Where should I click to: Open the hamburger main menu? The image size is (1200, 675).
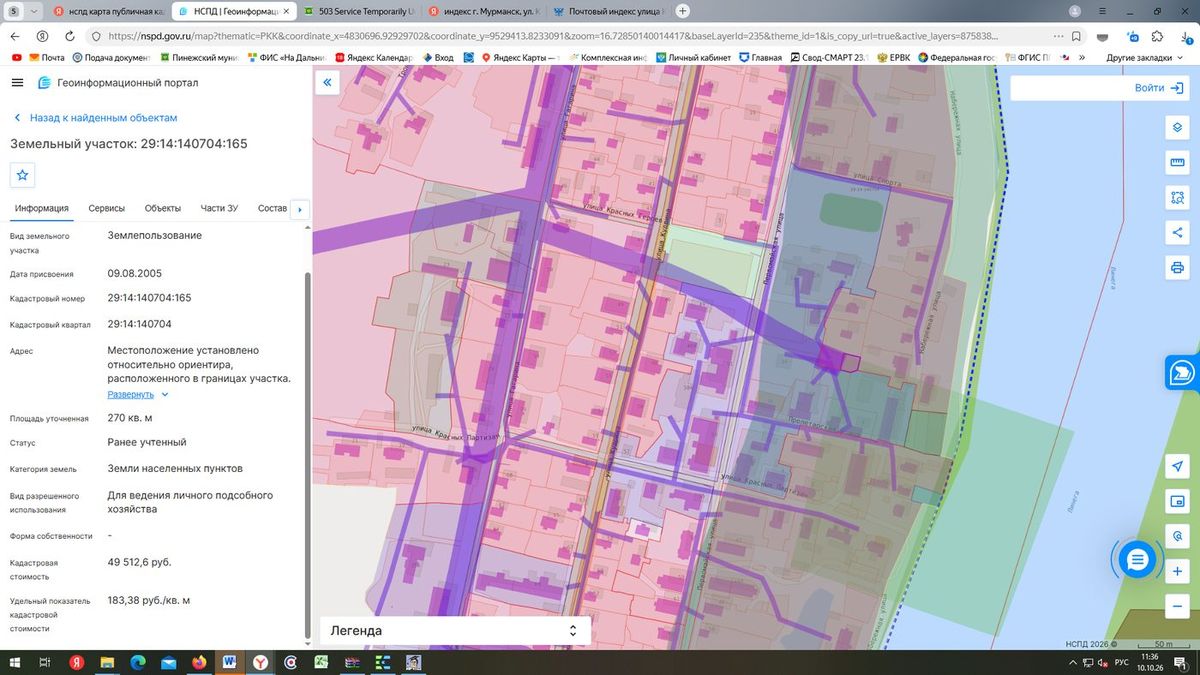(17, 83)
